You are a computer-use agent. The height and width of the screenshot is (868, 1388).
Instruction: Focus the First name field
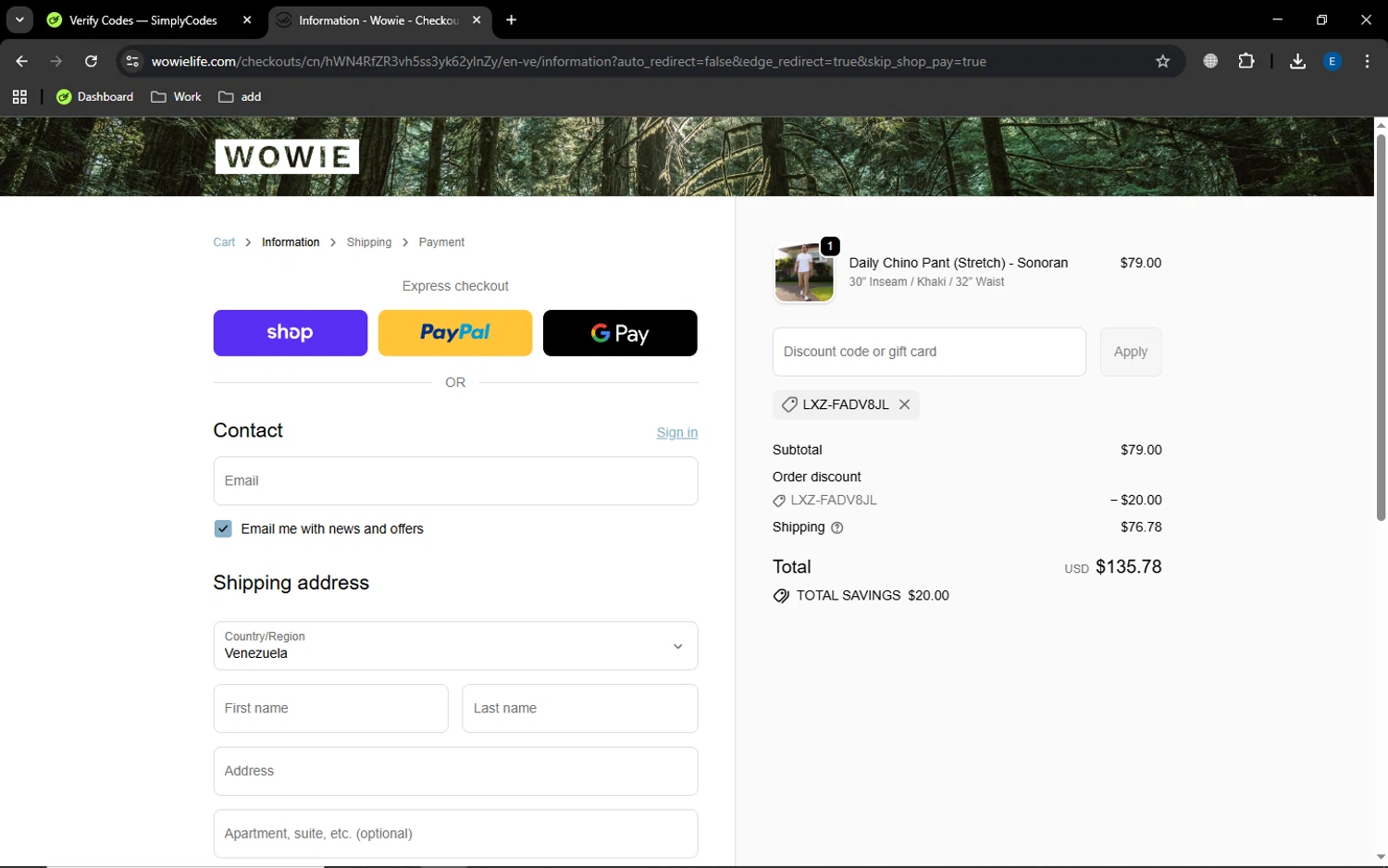pos(331,709)
